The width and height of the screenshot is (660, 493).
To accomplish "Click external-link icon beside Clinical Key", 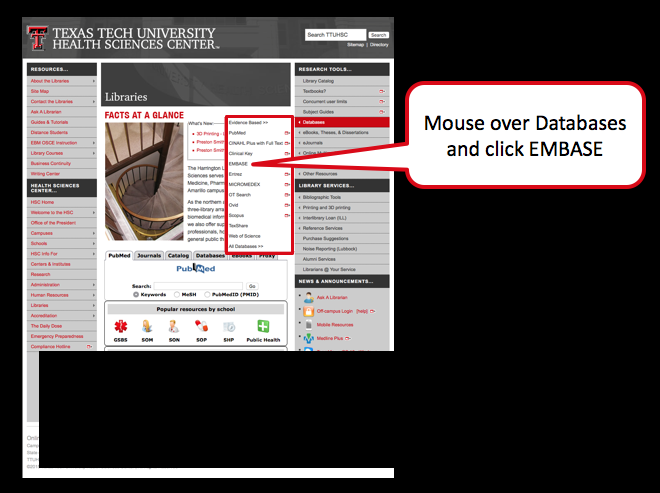I will 287,154.
